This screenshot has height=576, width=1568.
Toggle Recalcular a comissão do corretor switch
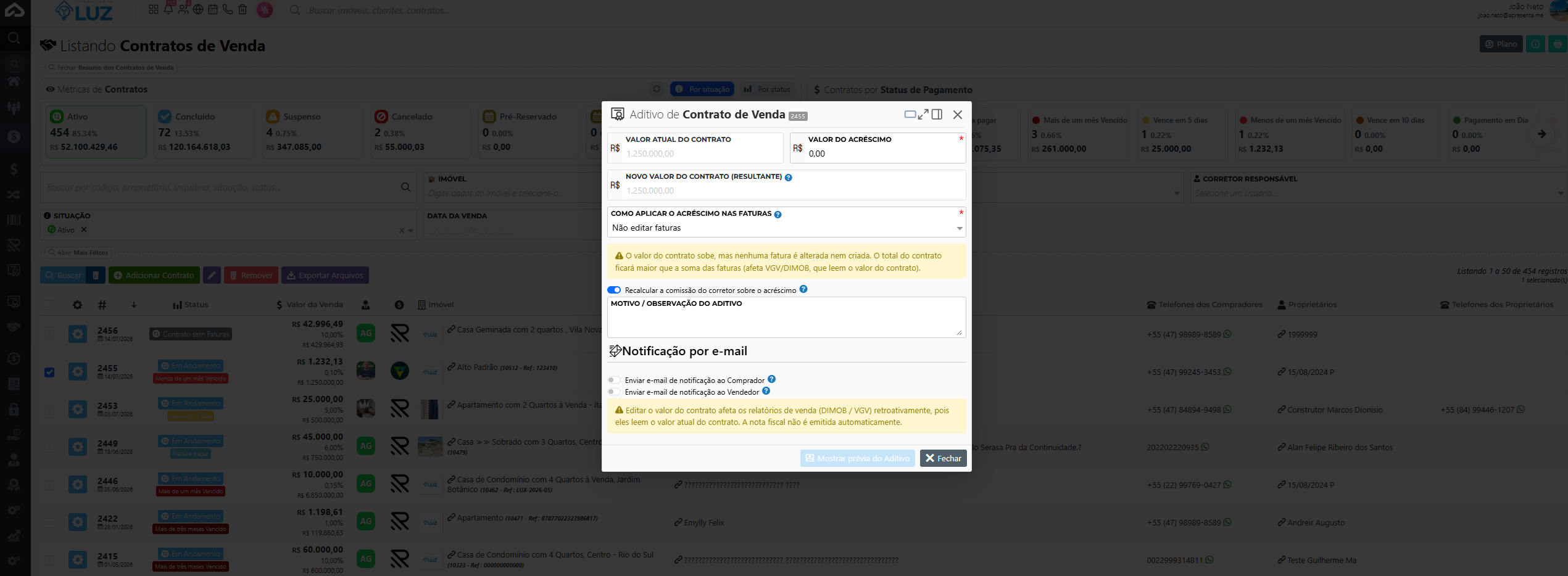[614, 290]
